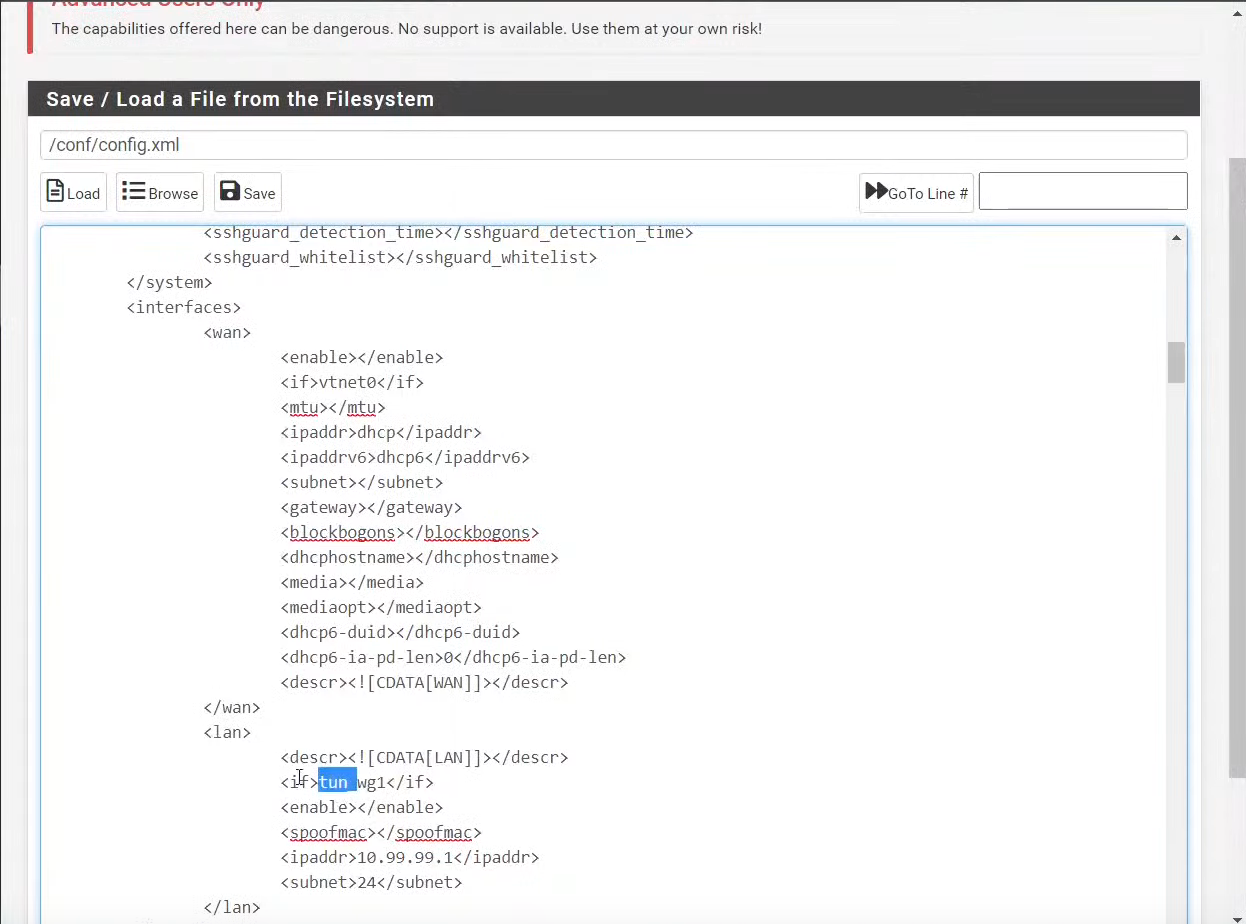Screen dimensions: 1246x924
Task: Focus the /conf/config.xml file path field
Action: coord(613,145)
